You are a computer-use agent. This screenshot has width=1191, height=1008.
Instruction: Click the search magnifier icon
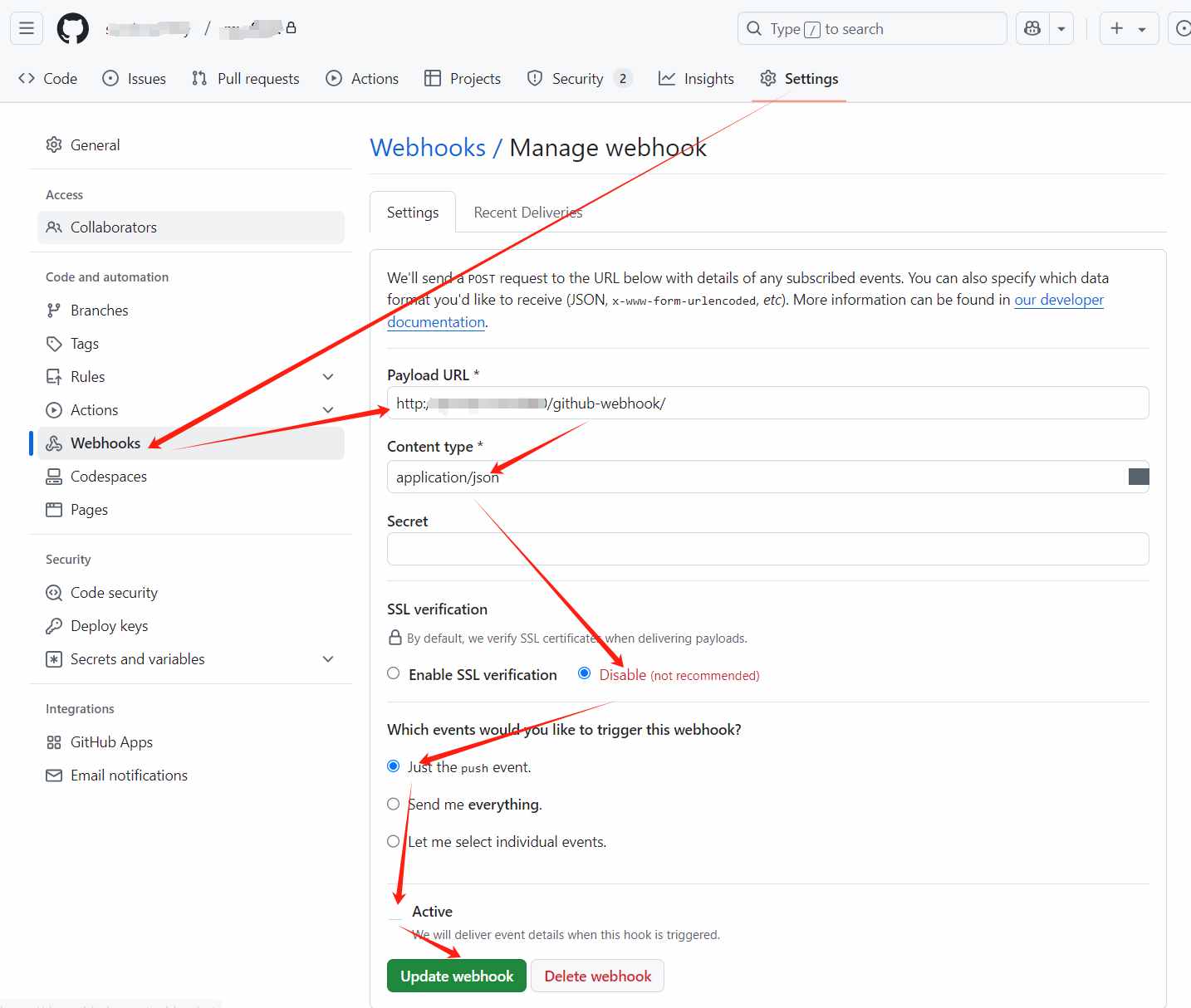click(x=754, y=28)
